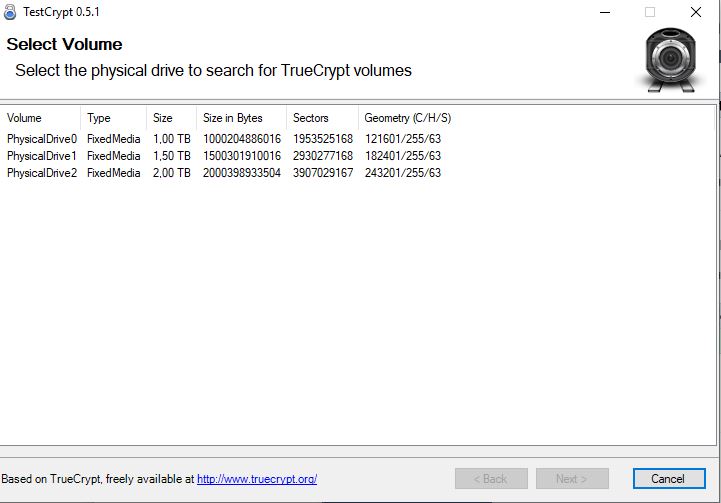Sort by the Volume column header

(40, 118)
